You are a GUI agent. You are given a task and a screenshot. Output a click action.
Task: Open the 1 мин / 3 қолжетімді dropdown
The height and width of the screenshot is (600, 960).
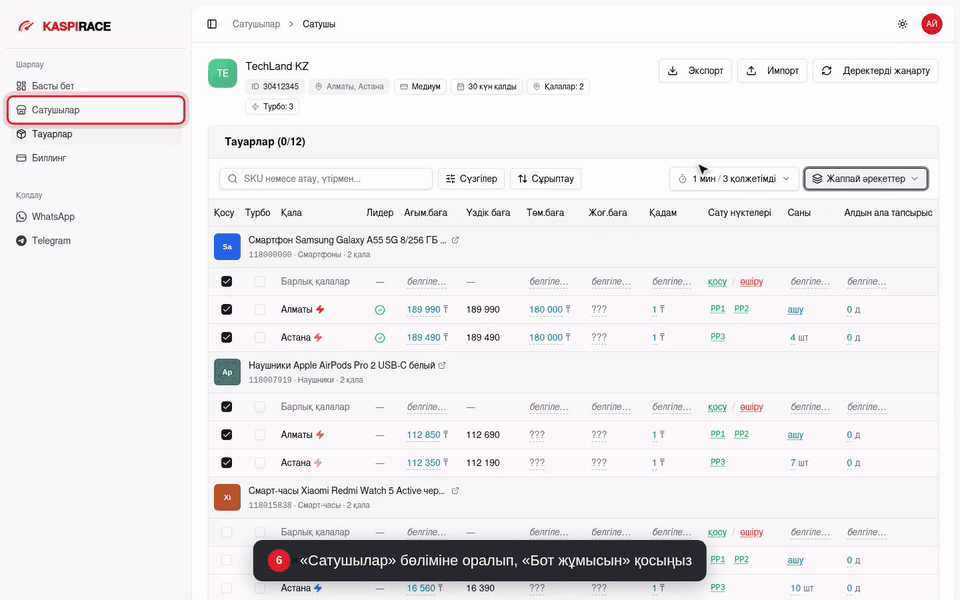(x=733, y=179)
